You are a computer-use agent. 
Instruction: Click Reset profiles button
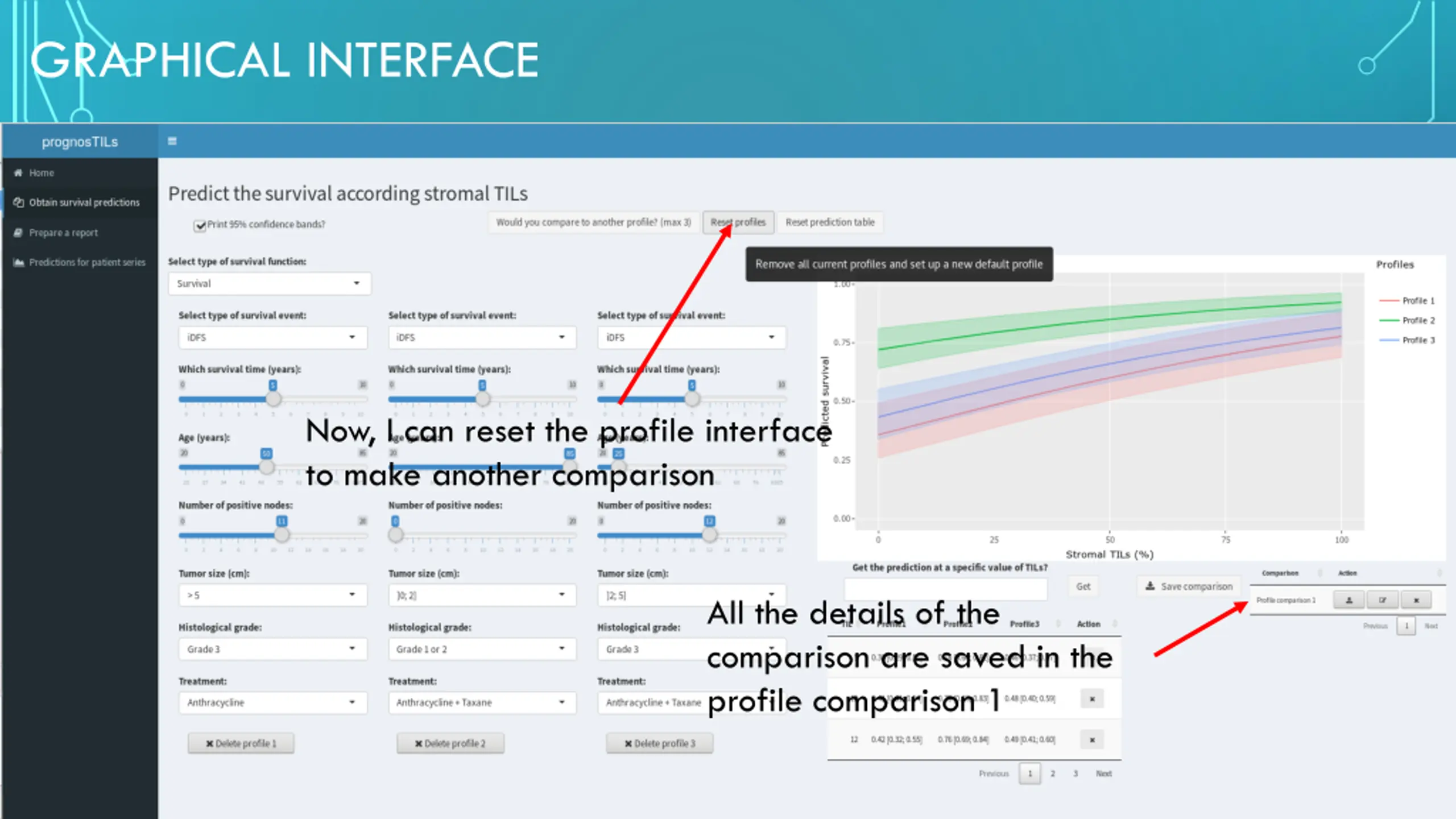738,222
